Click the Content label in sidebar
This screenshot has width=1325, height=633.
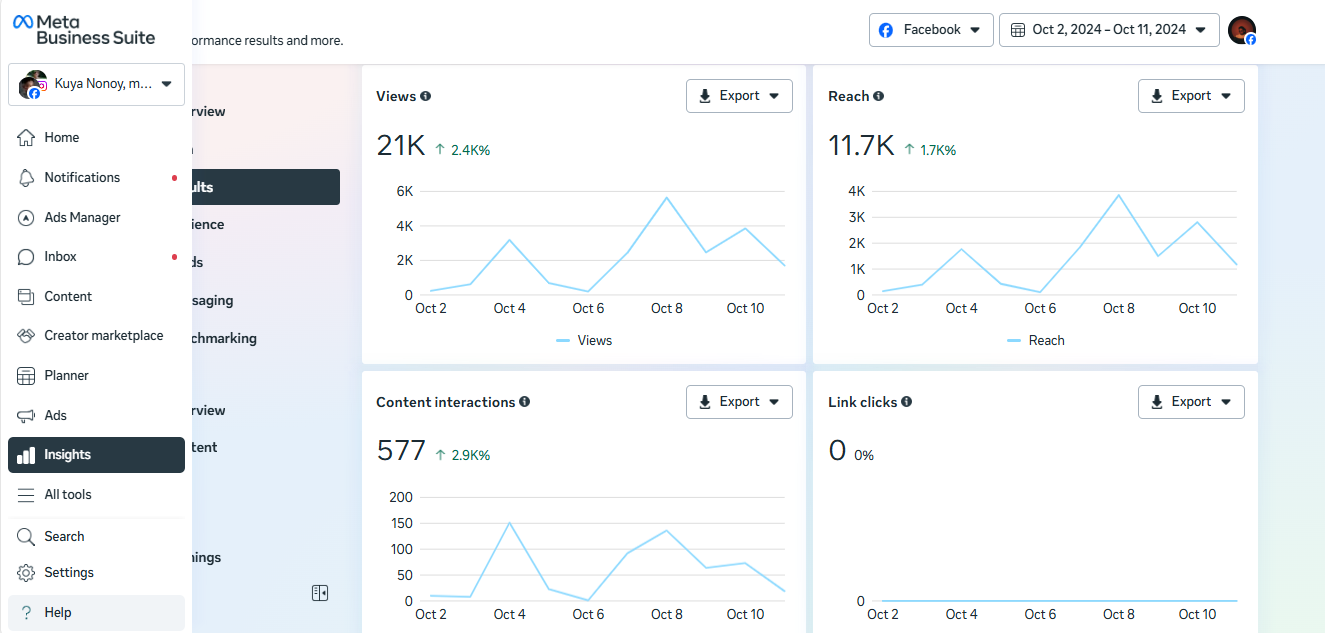(68, 296)
